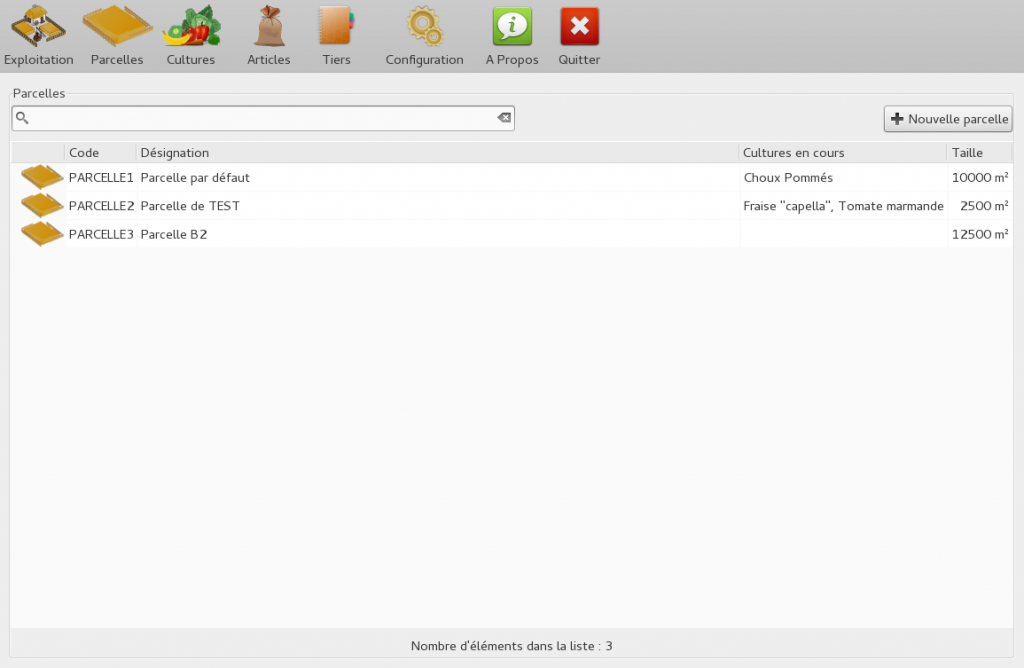The height and width of the screenshot is (668, 1024).
Task: Focus the Parcelles search input field
Action: 263,118
